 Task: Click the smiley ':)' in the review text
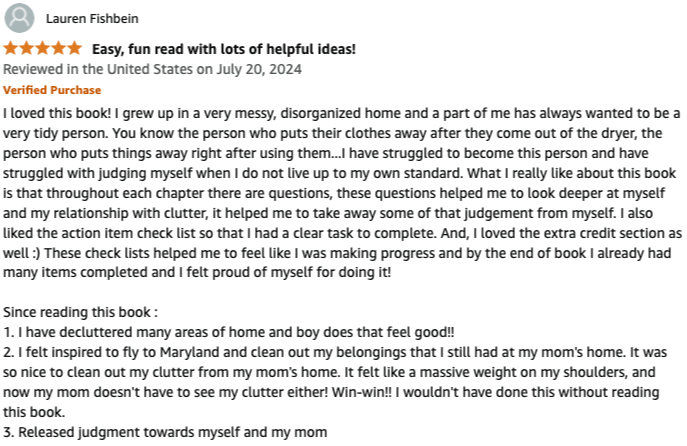36,253
